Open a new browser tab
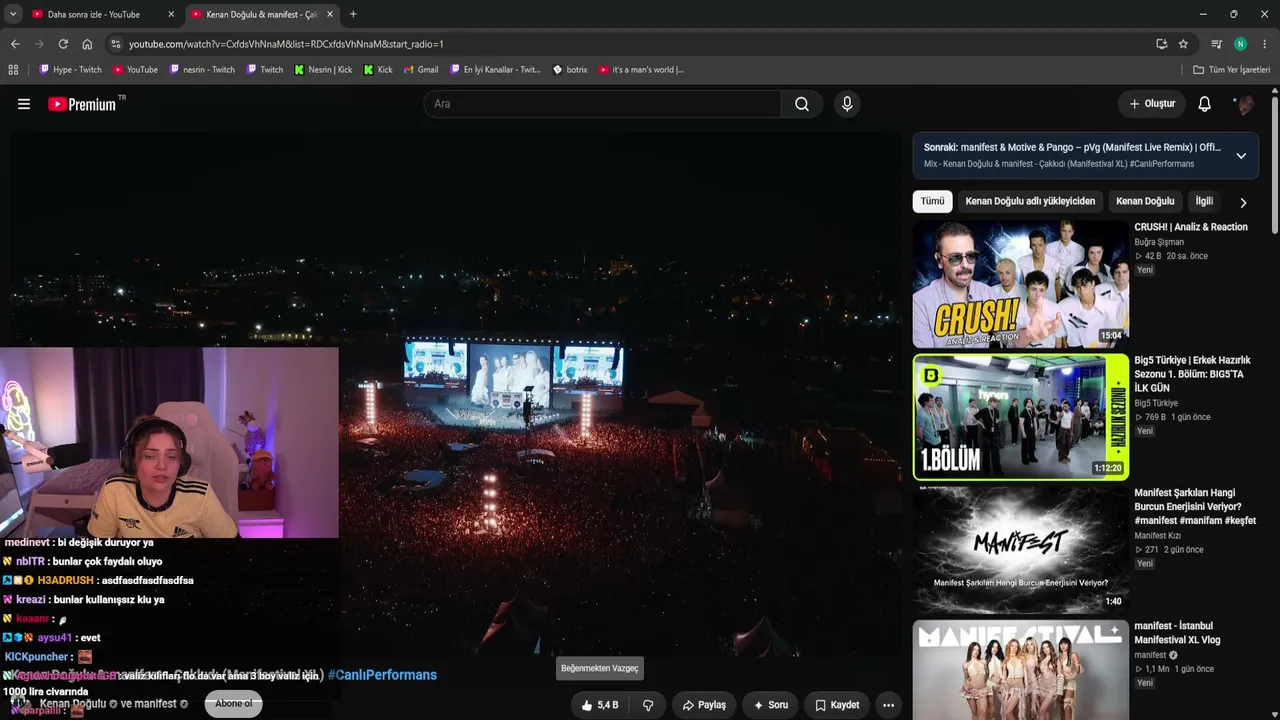 (353, 14)
